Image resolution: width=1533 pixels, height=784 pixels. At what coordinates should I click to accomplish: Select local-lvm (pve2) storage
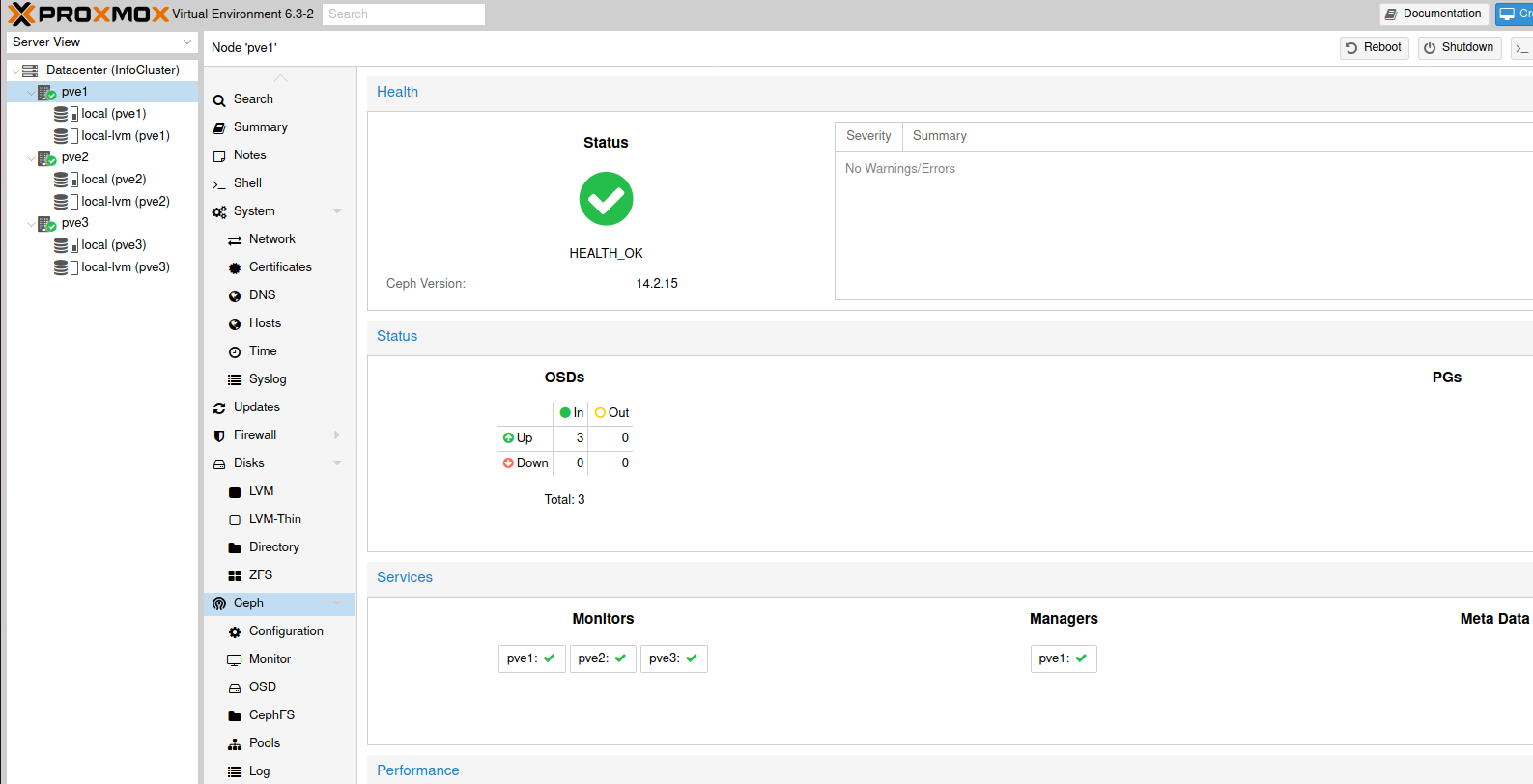[125, 202]
